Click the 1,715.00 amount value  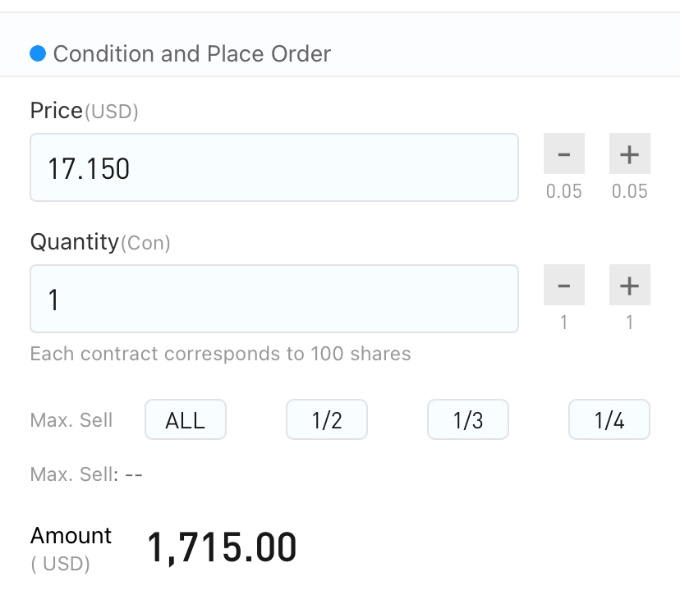(x=222, y=548)
